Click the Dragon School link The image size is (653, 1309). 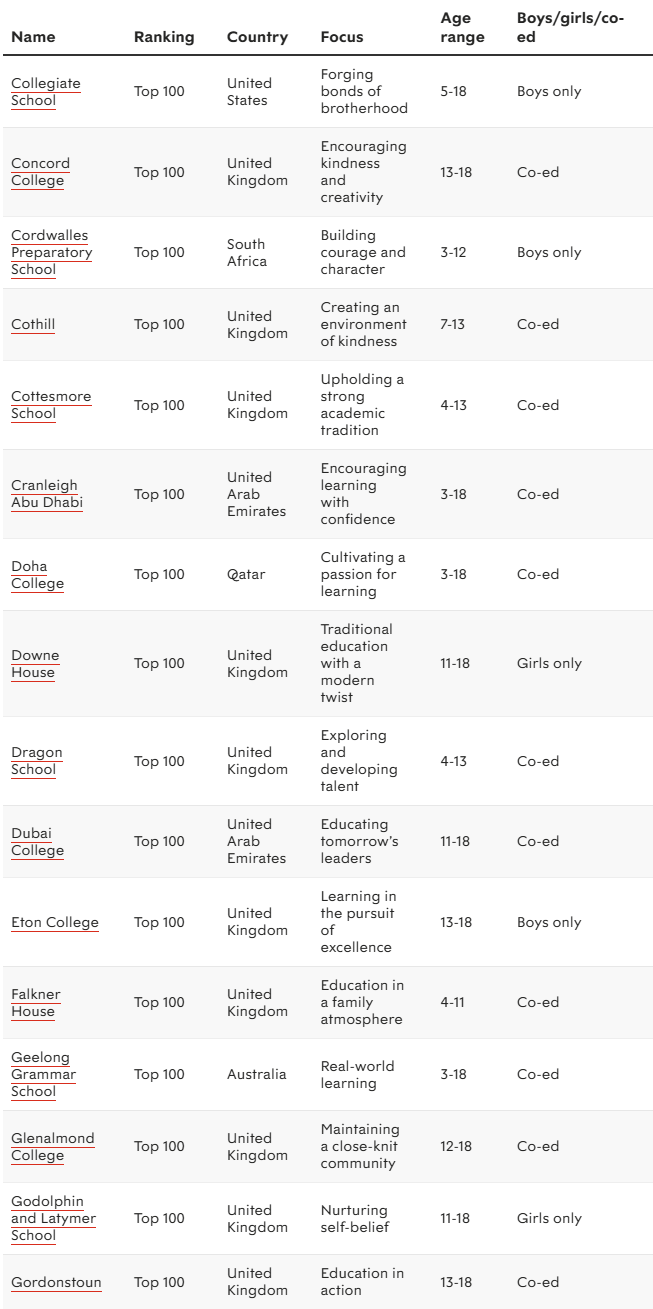tap(36, 761)
